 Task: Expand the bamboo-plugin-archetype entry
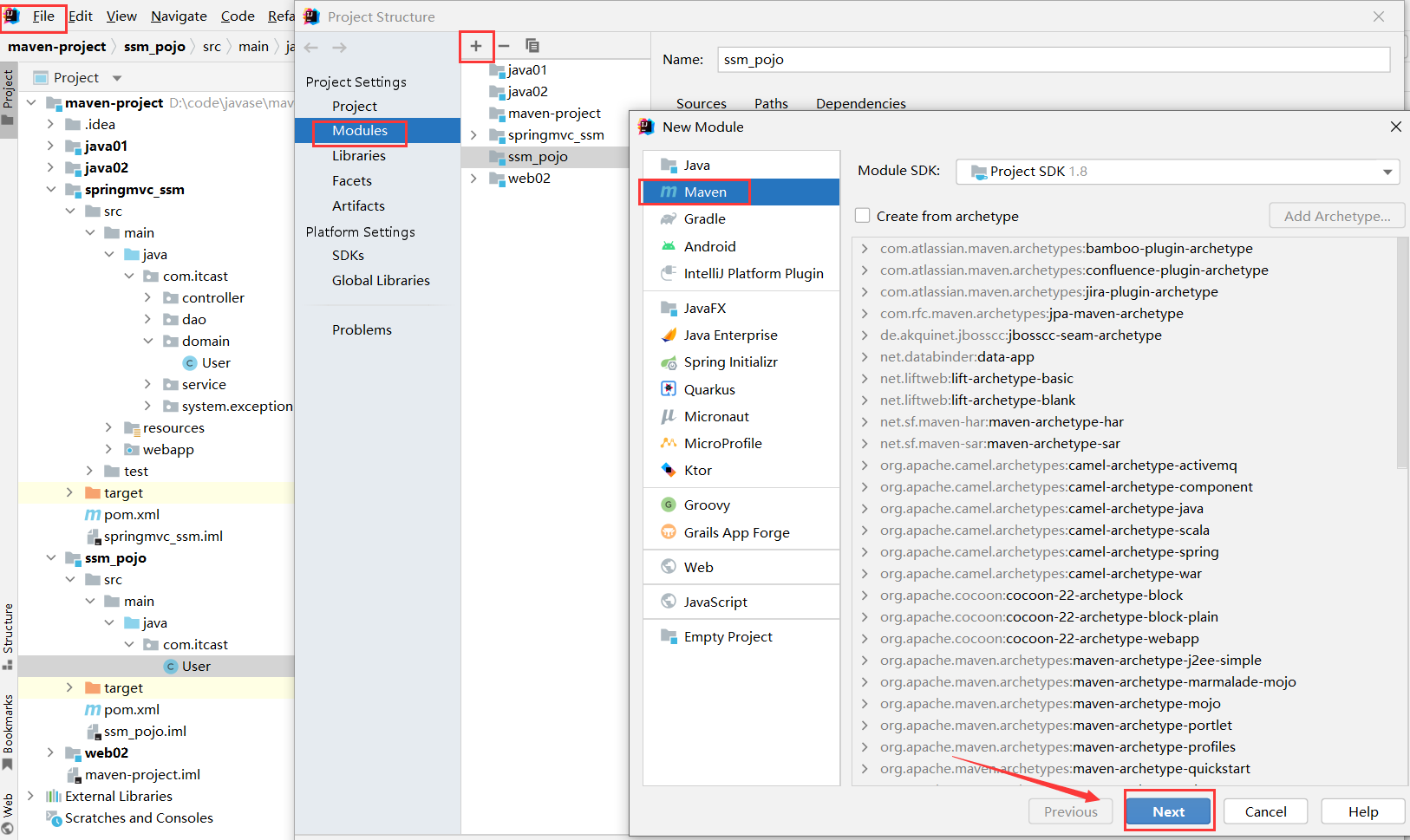point(865,248)
